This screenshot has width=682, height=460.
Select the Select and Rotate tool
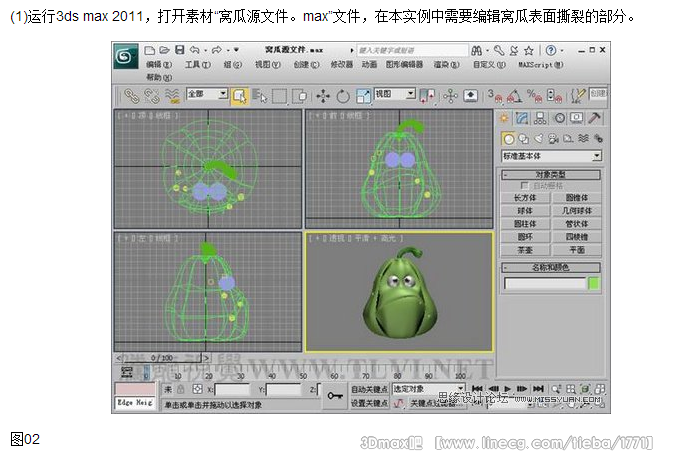[343, 96]
